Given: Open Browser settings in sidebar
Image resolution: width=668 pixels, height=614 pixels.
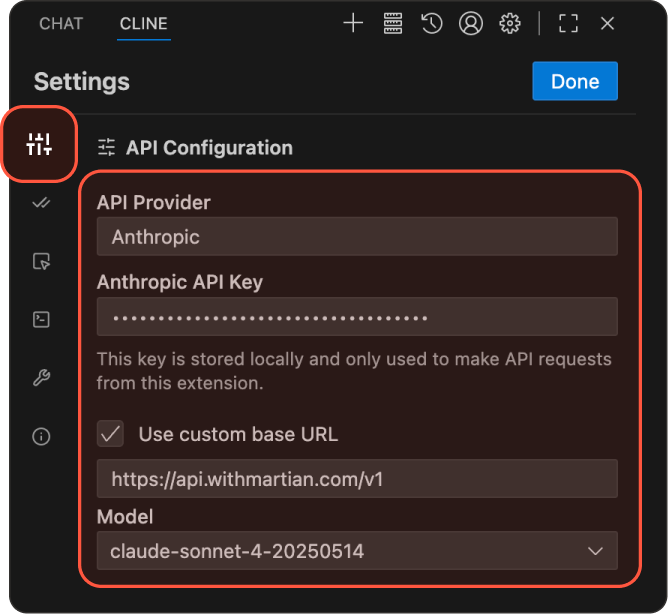Looking at the screenshot, I should (x=41, y=261).
